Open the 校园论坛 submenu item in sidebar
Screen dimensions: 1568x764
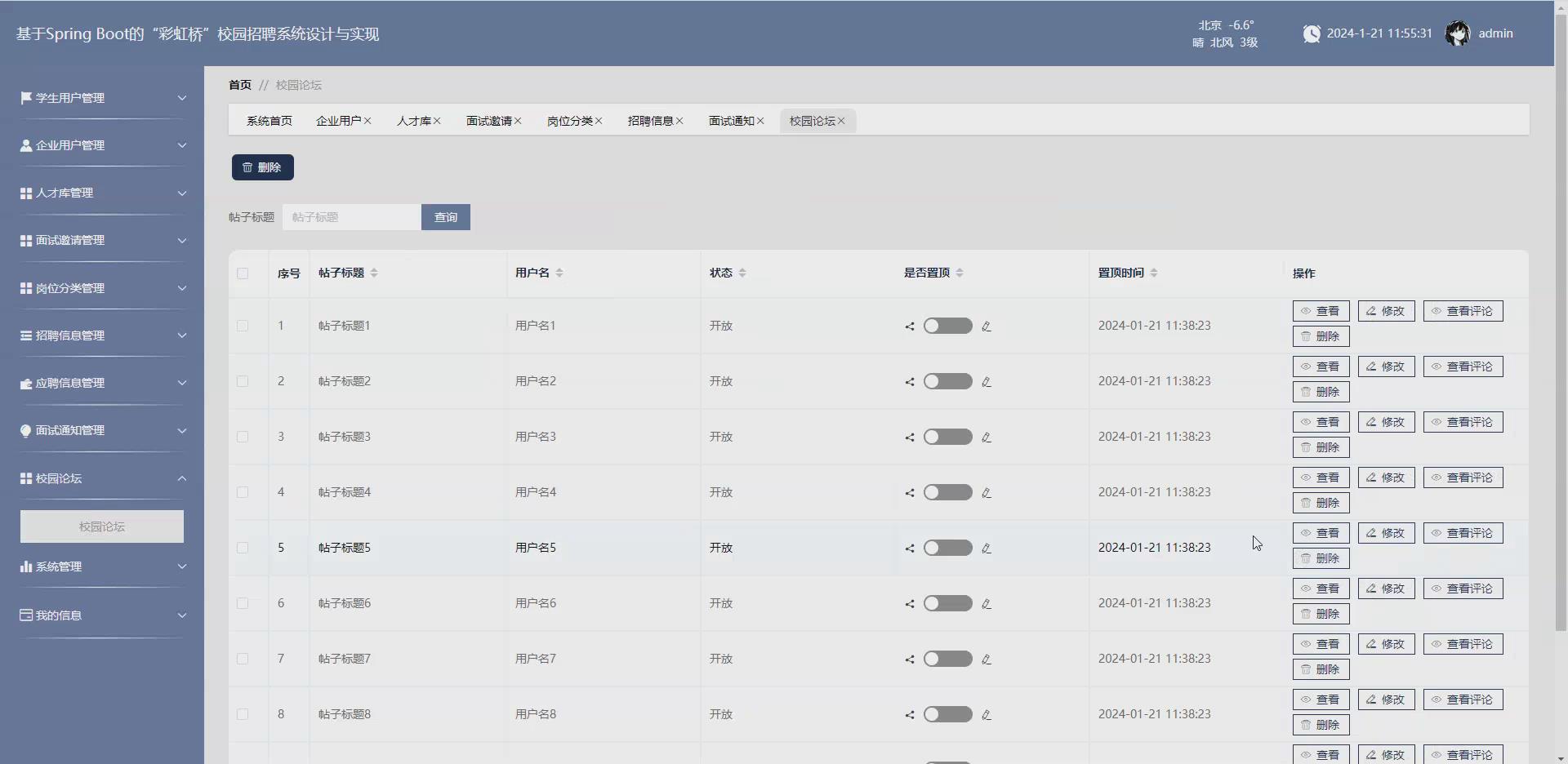tap(102, 526)
